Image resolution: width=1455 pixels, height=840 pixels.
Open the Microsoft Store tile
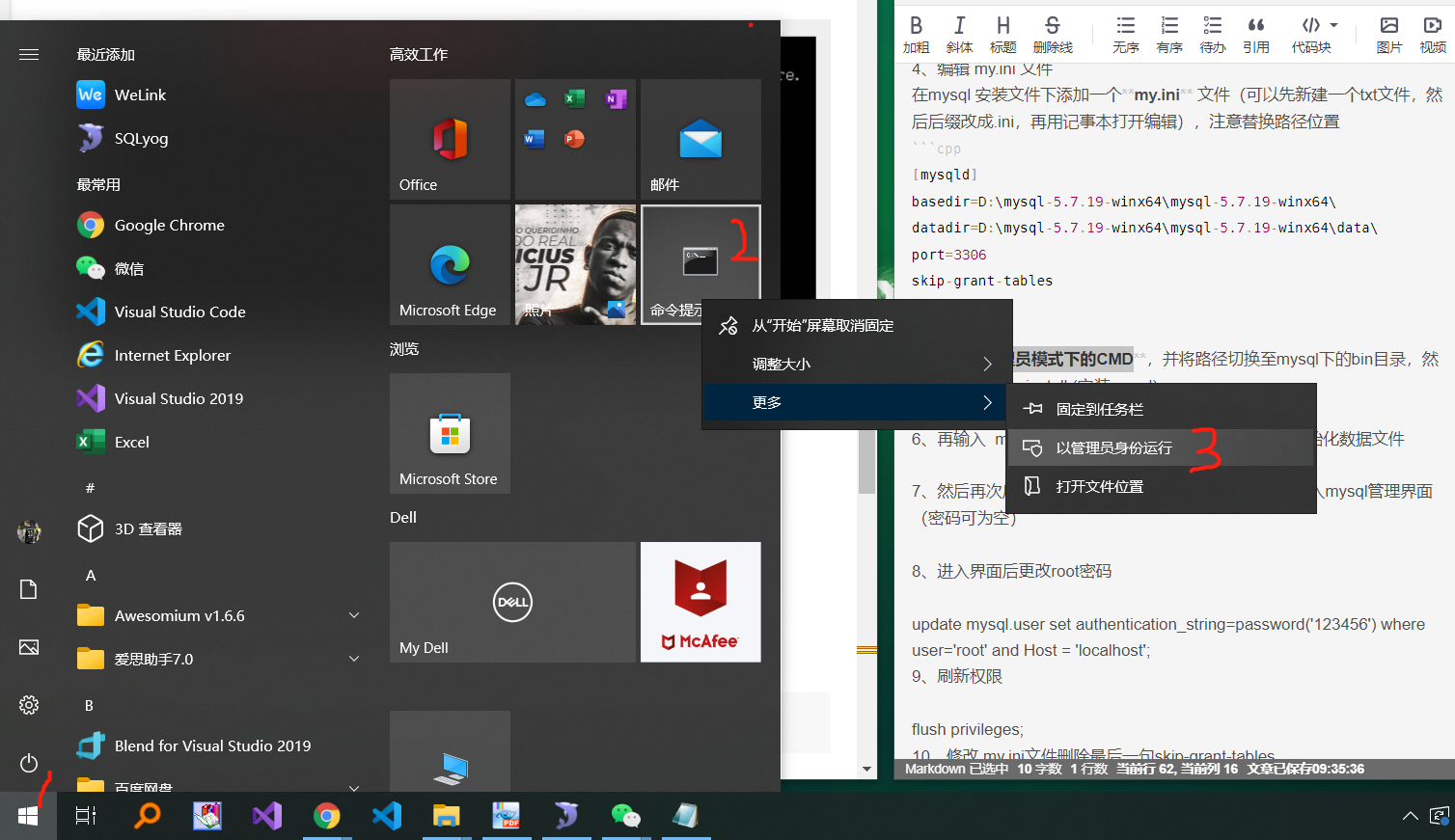pyautogui.click(x=450, y=433)
